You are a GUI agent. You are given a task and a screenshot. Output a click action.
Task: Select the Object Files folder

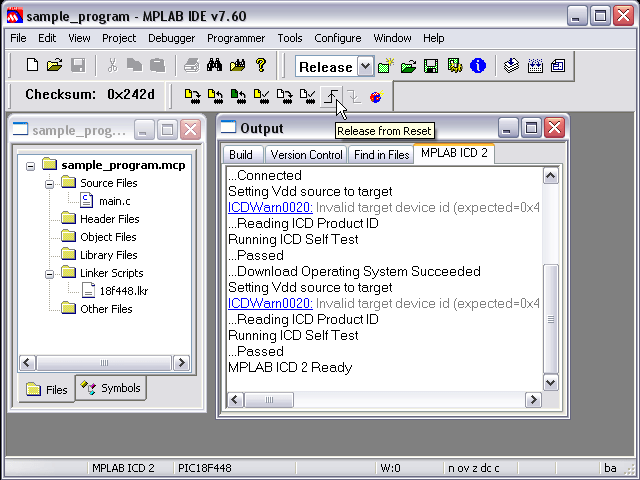click(108, 237)
